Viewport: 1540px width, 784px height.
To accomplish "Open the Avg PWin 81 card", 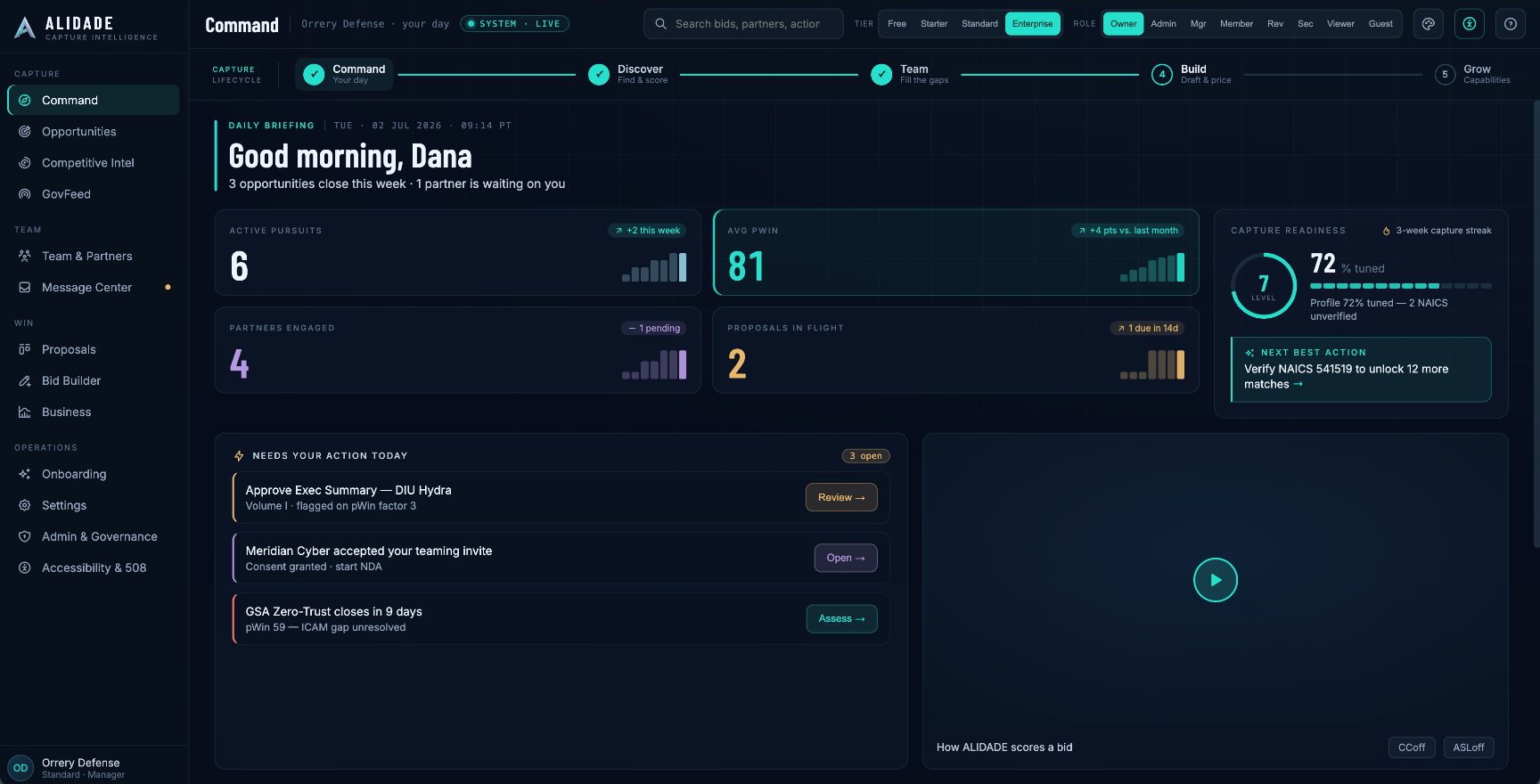I will click(x=956, y=252).
